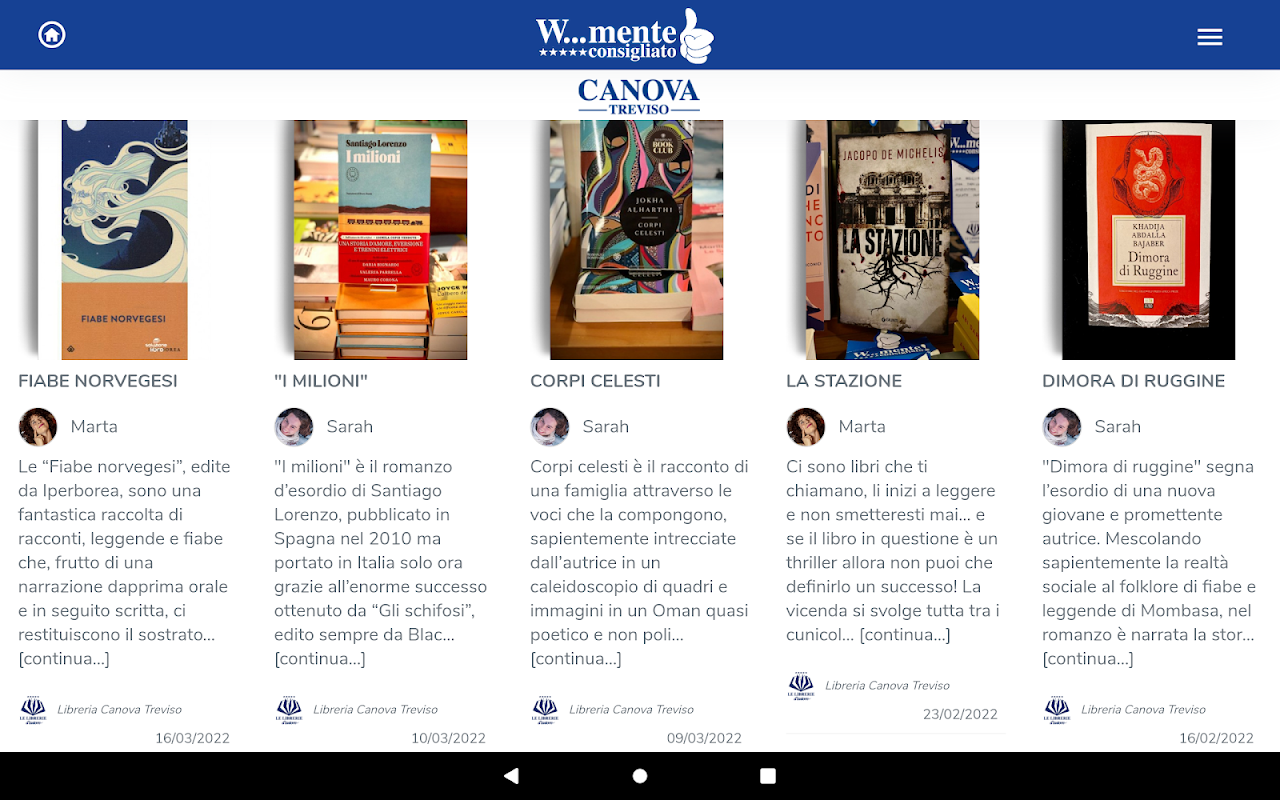This screenshot has height=800, width=1280.
Task: Select Libreria Canova Treviso under Dimora di Ruggine
Action: [1143, 710]
